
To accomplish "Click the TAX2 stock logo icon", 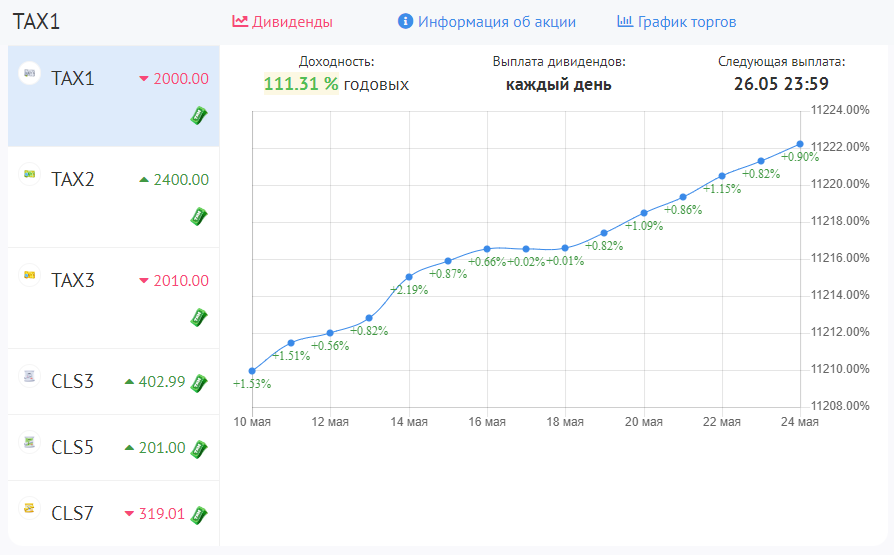I will pyautogui.click(x=30, y=174).
